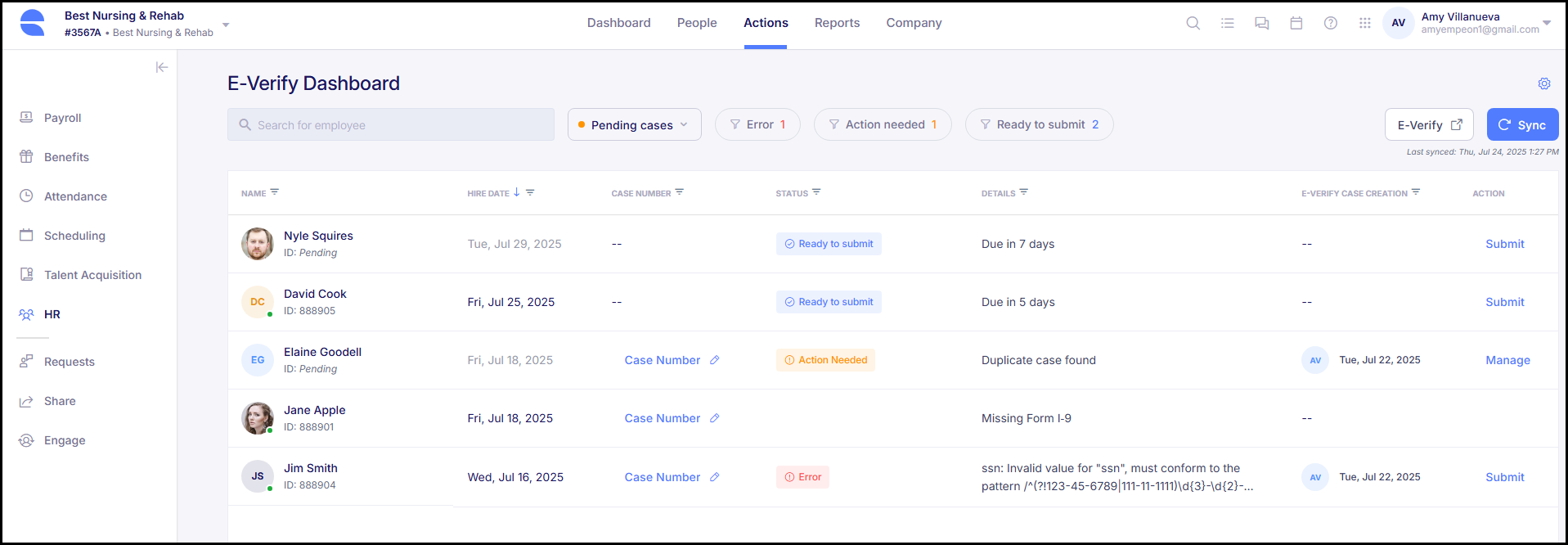This screenshot has width=1568, height=545.
Task: Open Payroll in the sidebar
Action: (62, 118)
